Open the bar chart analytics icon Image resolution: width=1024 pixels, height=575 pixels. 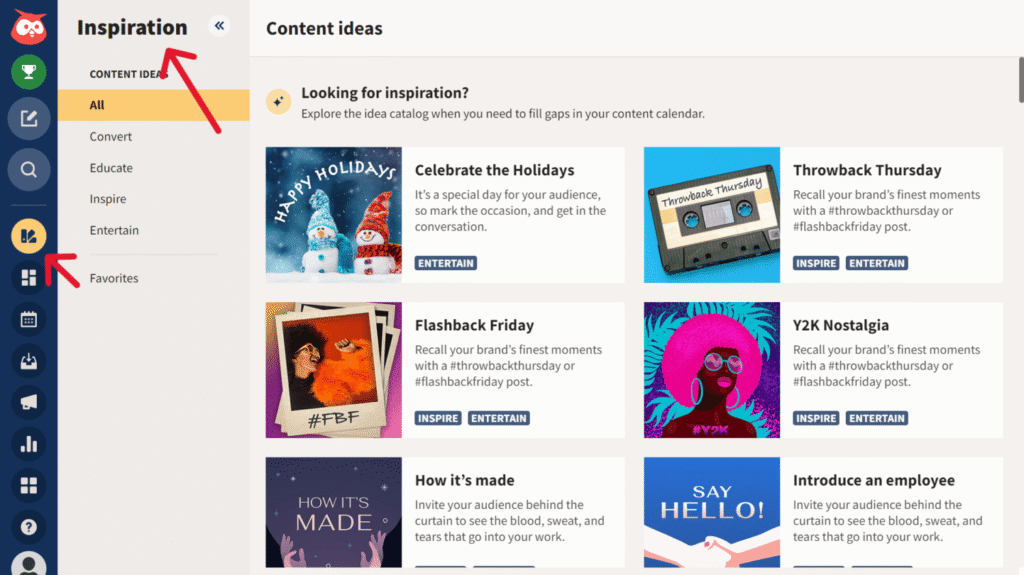pyautogui.click(x=28, y=444)
